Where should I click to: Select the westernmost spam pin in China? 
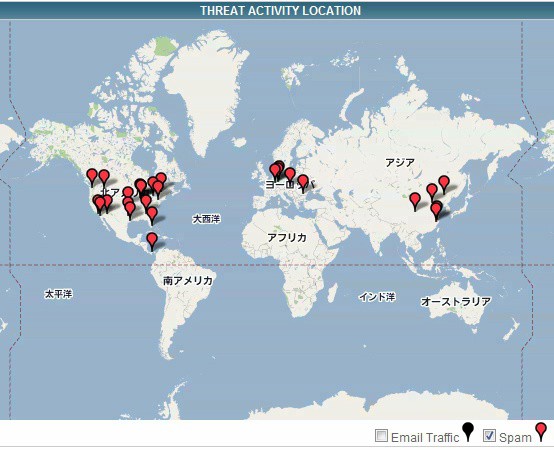pyautogui.click(x=415, y=202)
